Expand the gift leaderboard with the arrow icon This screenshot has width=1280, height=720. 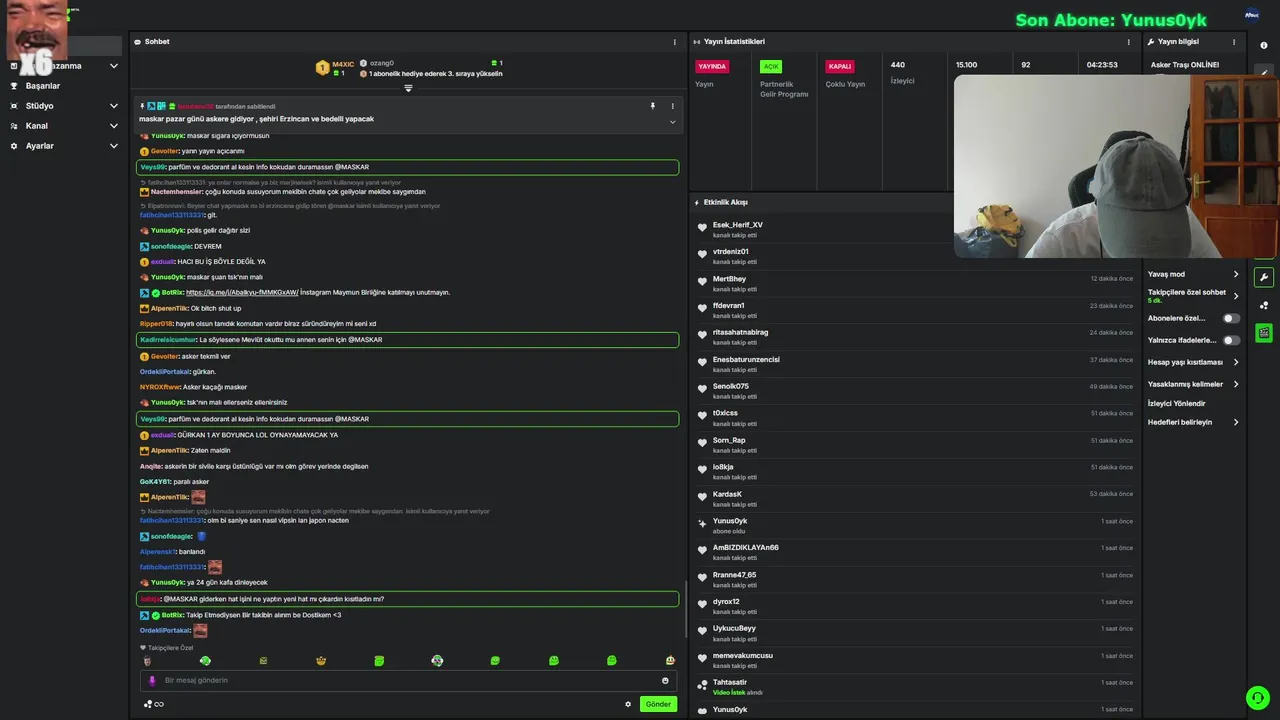(408, 88)
